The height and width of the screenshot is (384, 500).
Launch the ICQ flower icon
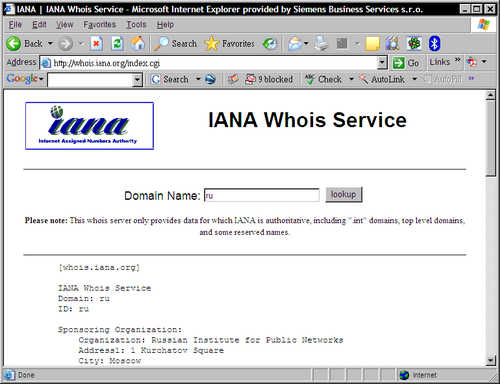click(x=414, y=44)
